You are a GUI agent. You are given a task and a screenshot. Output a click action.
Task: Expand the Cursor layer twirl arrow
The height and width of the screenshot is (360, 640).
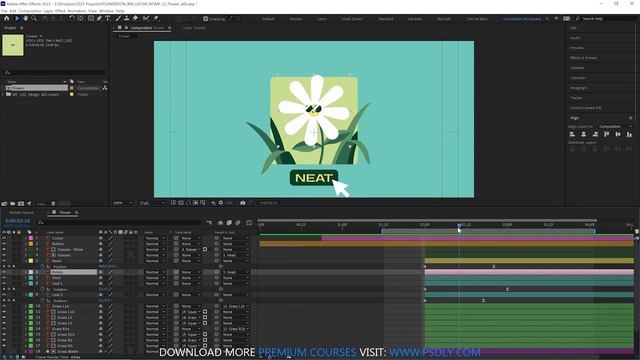(x=26, y=238)
